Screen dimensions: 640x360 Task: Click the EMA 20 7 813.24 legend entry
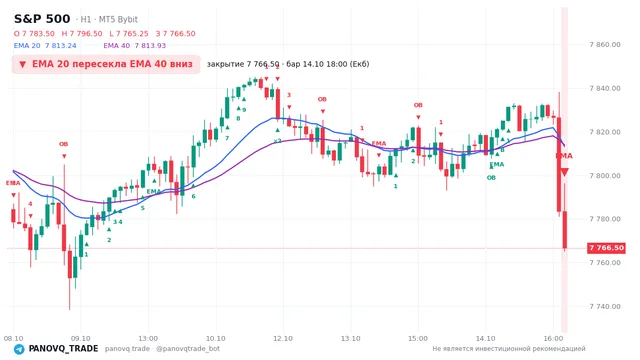(45, 45)
